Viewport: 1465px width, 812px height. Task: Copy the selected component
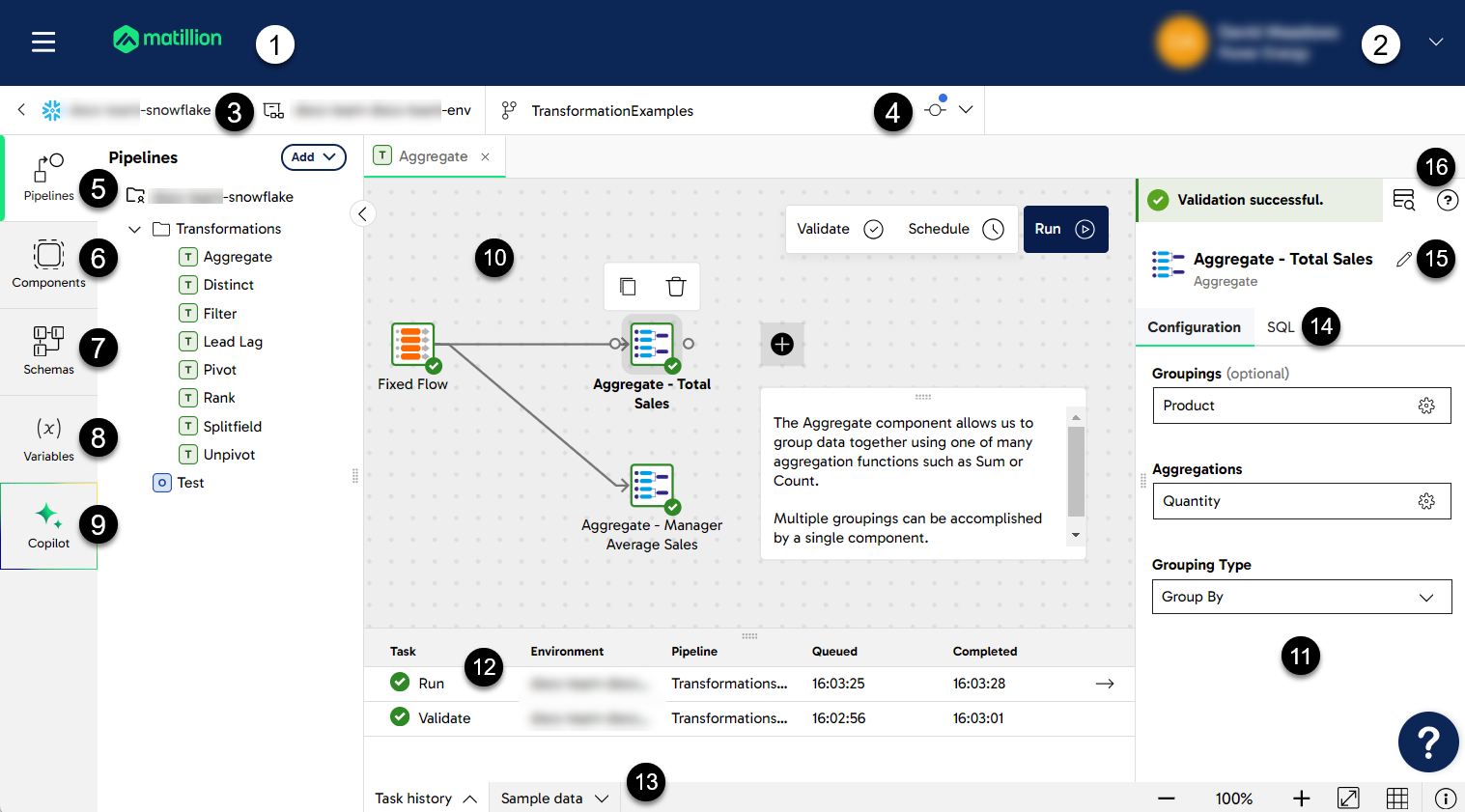coord(628,287)
